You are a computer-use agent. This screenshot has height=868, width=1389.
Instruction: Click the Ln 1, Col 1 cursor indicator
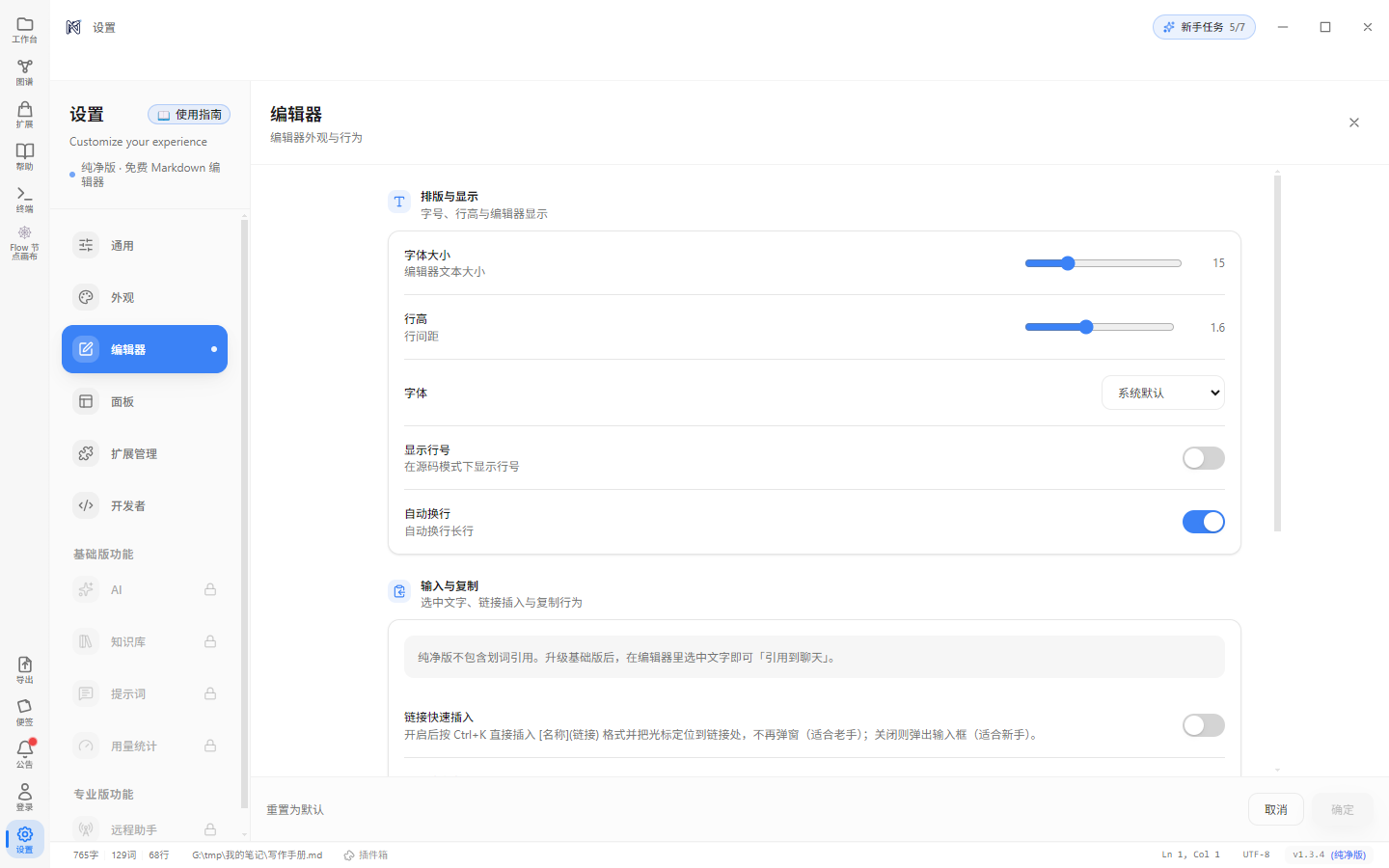pyautogui.click(x=1190, y=854)
